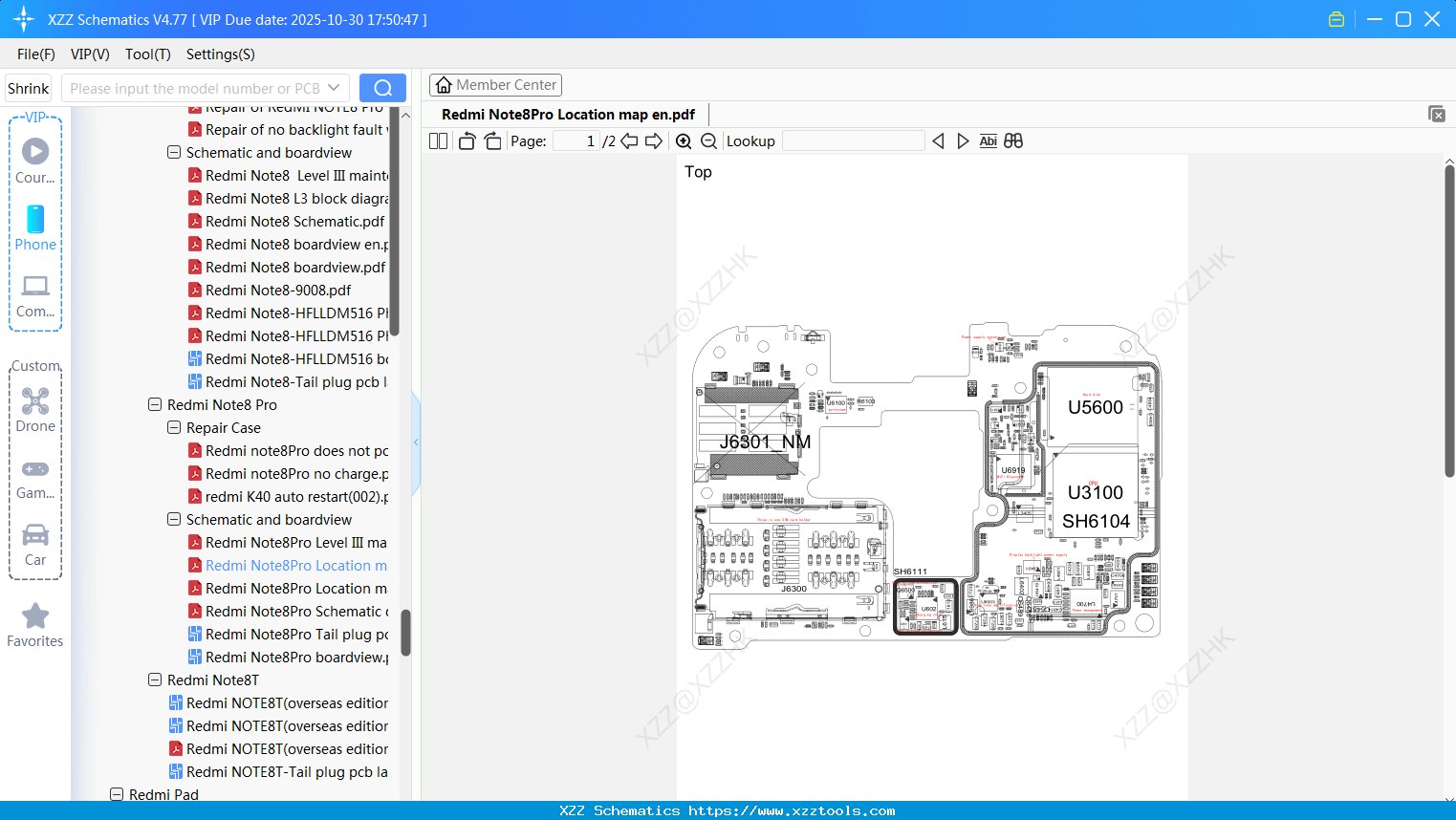Viewport: 1456px width, 820px height.
Task: Click the Shrink button
Action: (28, 88)
